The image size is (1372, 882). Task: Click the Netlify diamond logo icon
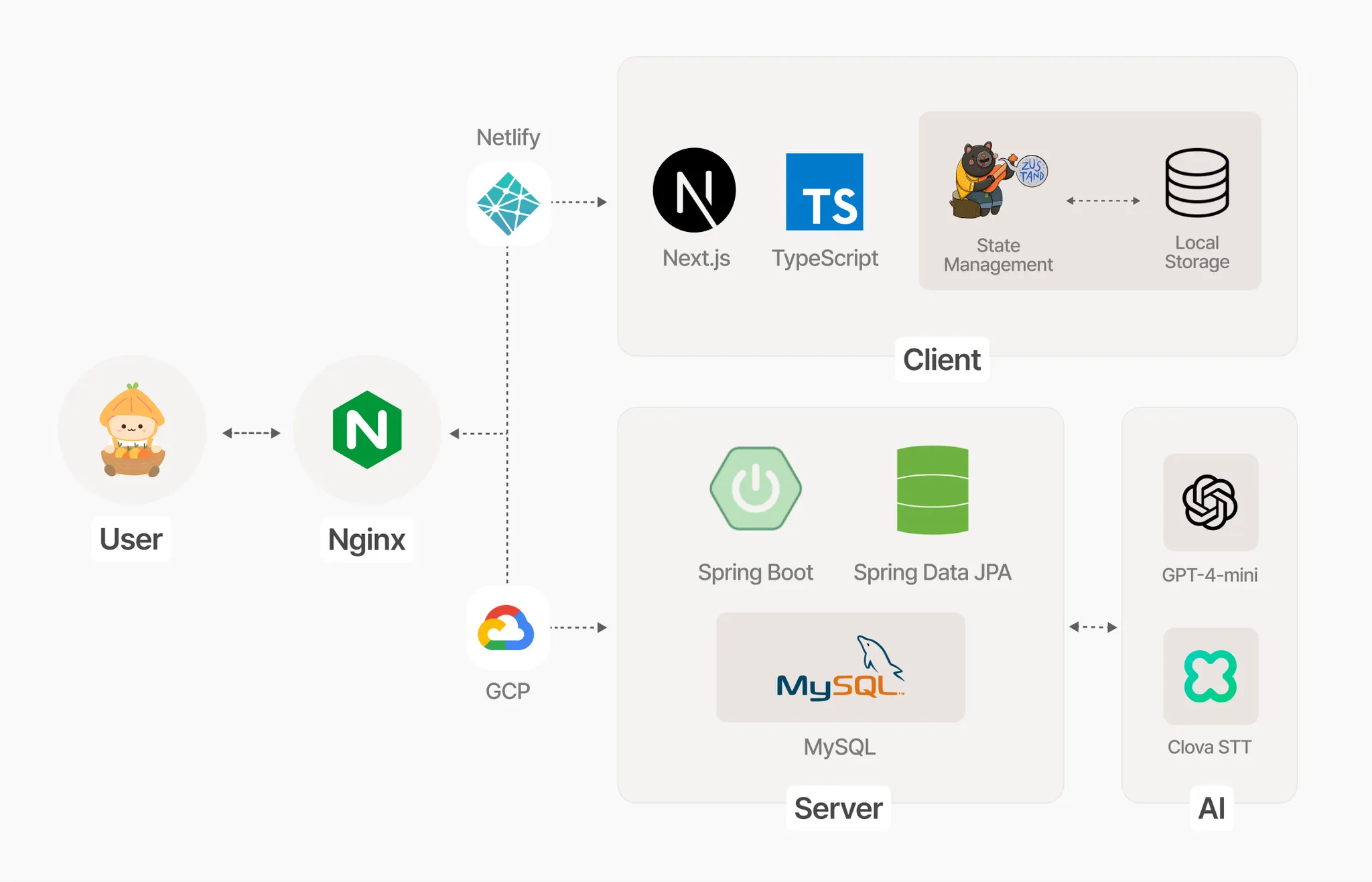(508, 203)
